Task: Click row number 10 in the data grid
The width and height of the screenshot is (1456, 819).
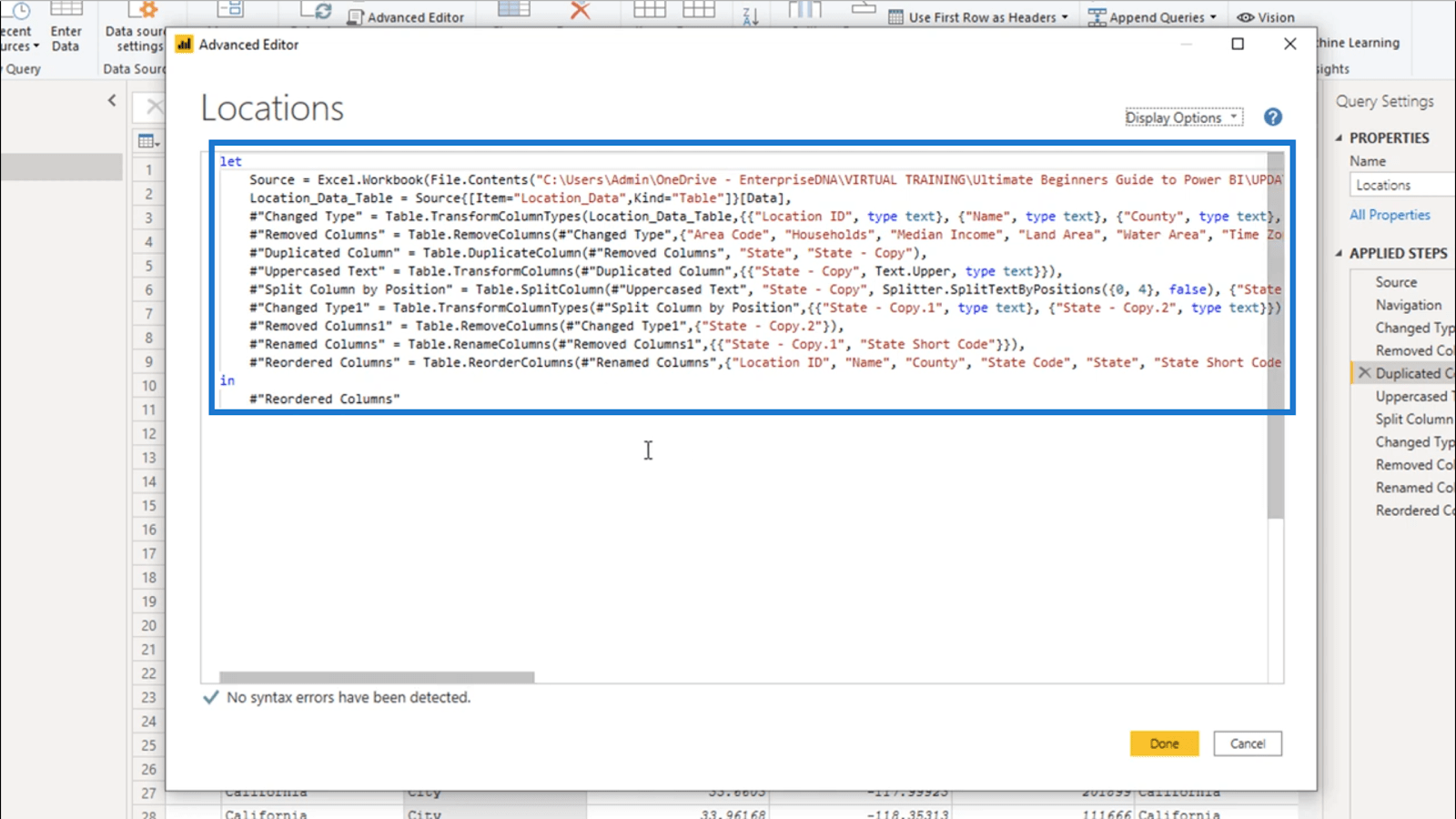Action: pos(148,386)
